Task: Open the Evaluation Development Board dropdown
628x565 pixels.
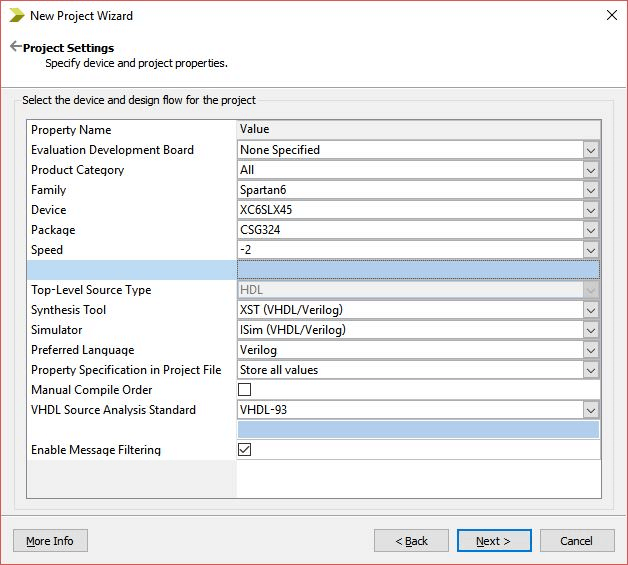Action: [x=591, y=150]
